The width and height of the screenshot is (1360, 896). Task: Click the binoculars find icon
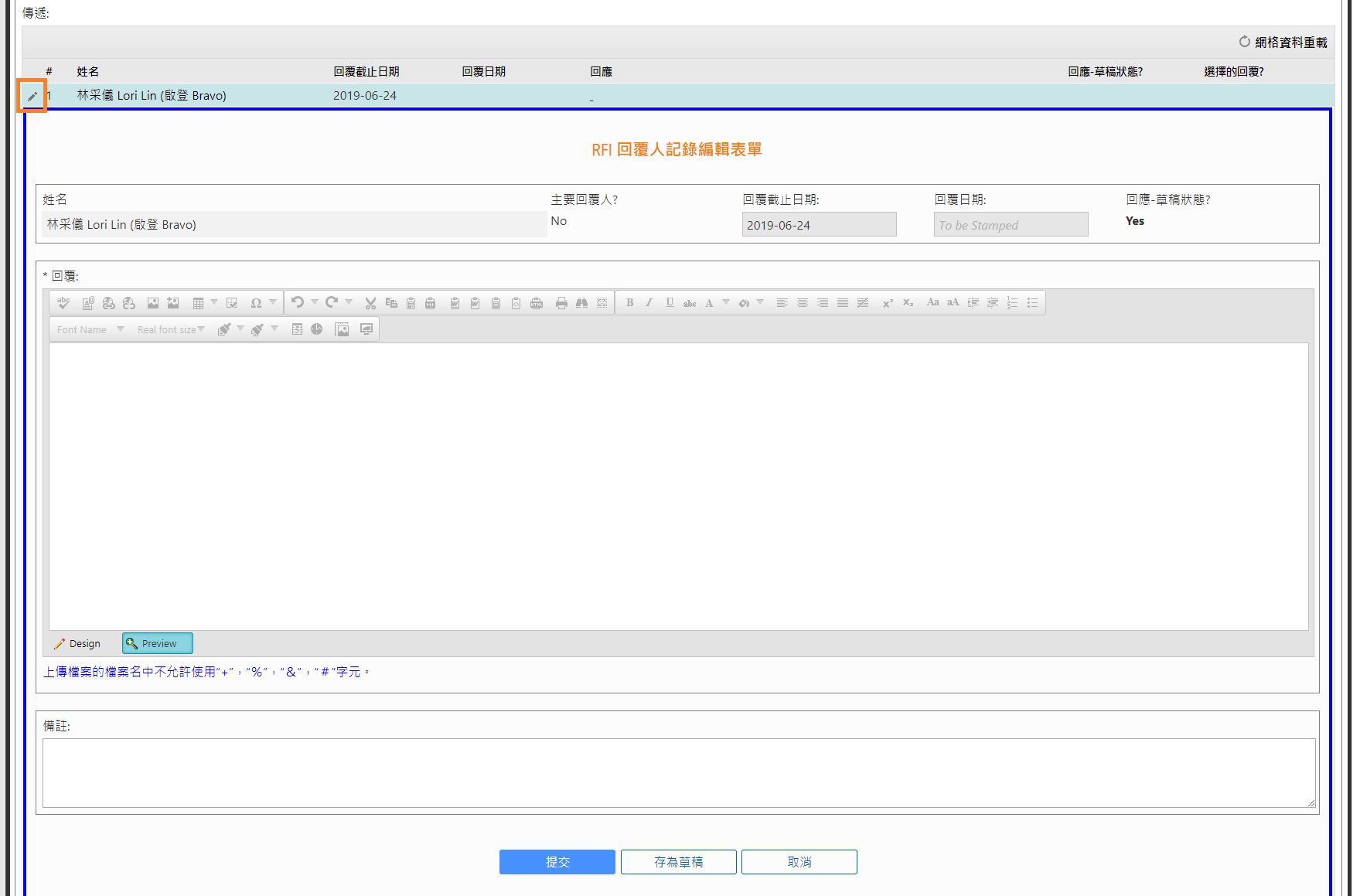tap(581, 303)
